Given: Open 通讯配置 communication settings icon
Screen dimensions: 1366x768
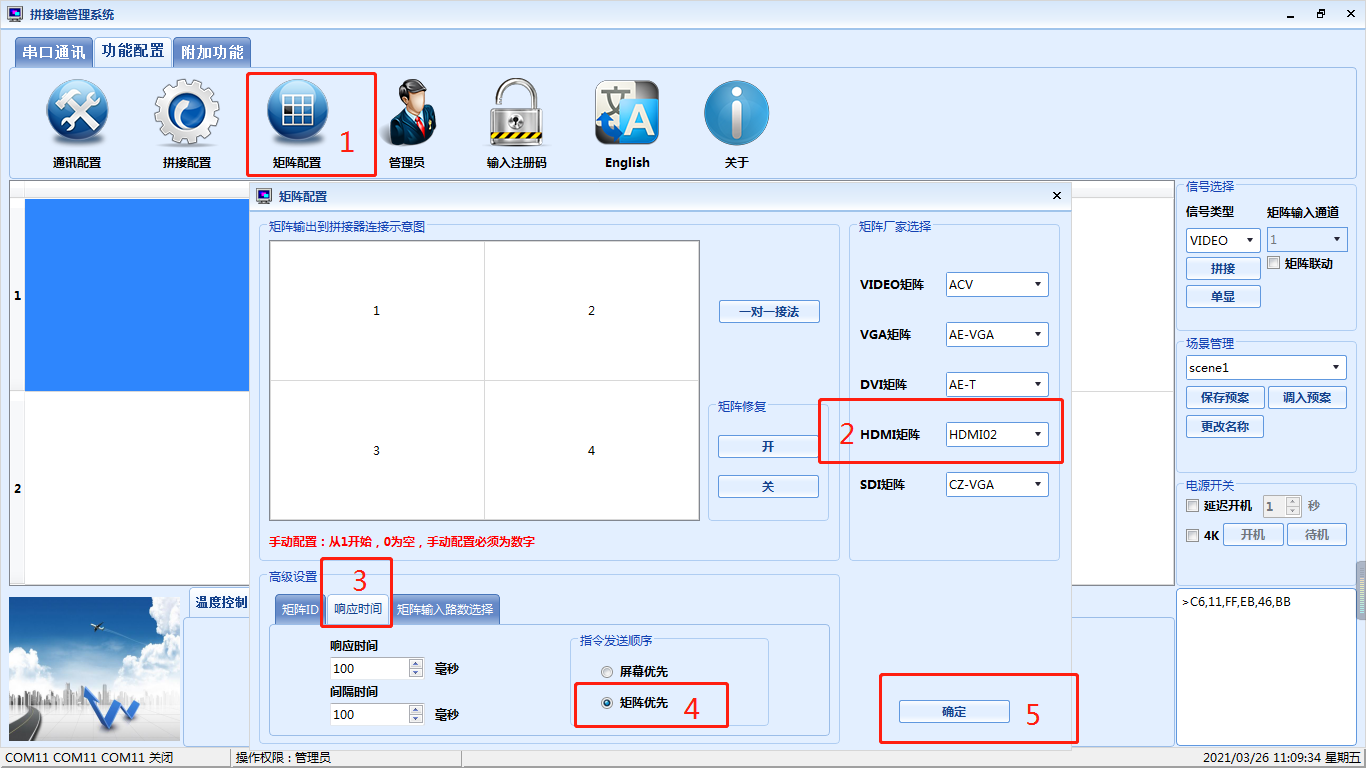Looking at the screenshot, I should pos(77,114).
